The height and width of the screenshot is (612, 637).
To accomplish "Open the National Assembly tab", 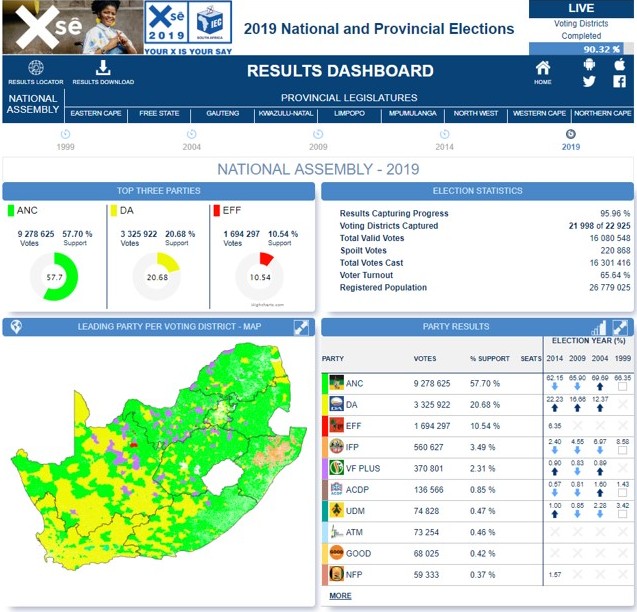I will [33, 104].
